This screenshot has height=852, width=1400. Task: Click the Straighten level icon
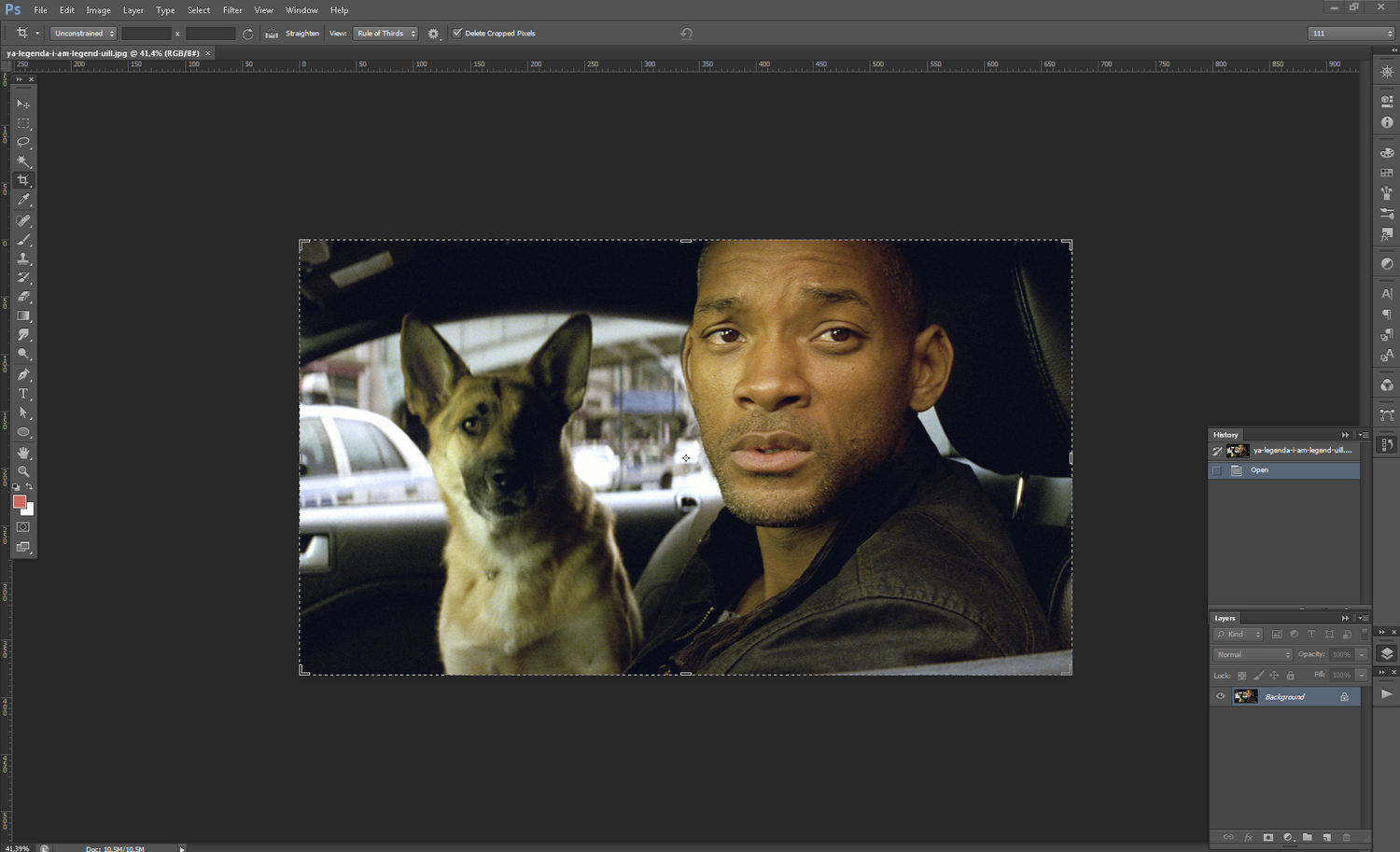coord(272,34)
